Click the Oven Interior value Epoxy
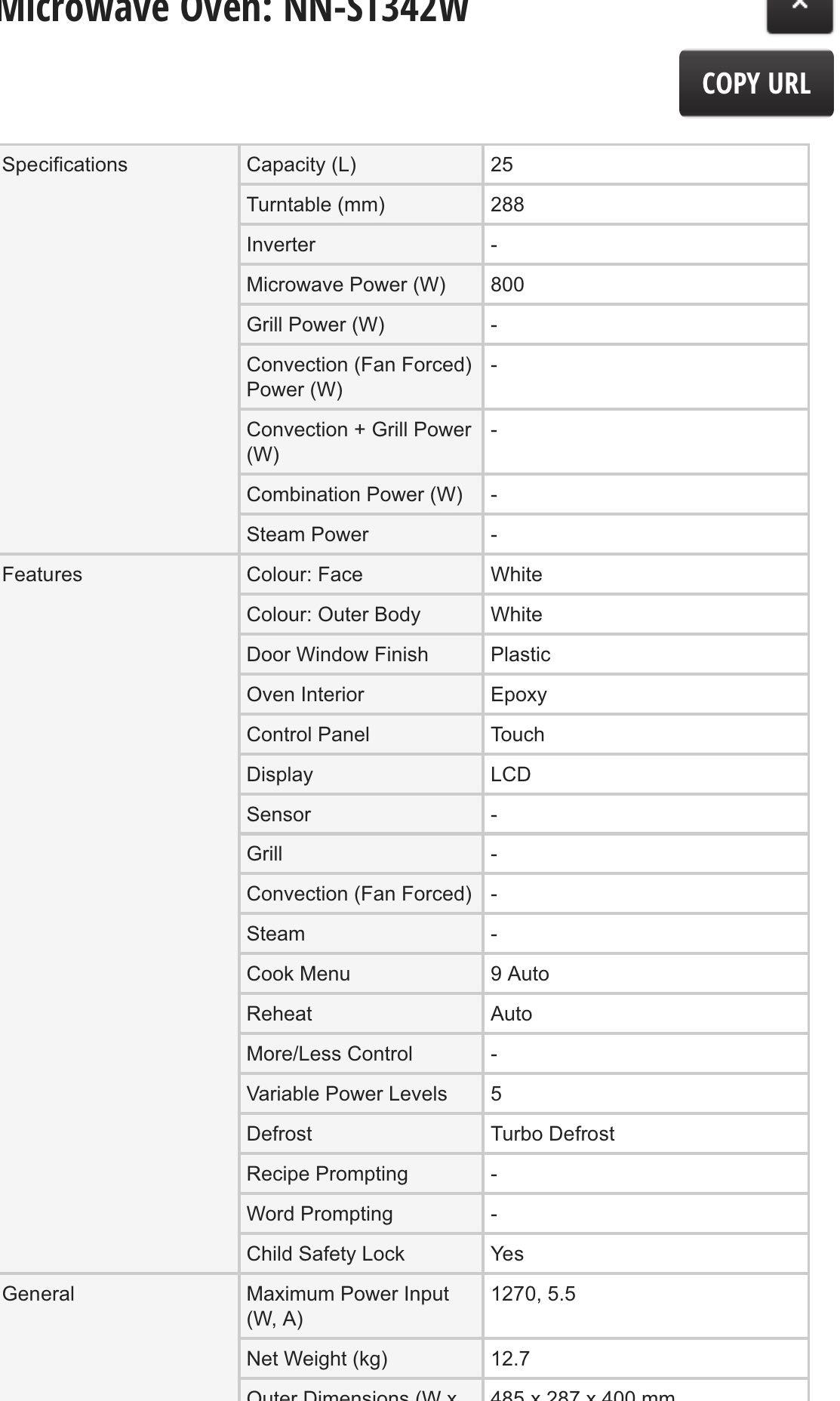This screenshot has width=840, height=1401. tap(518, 694)
